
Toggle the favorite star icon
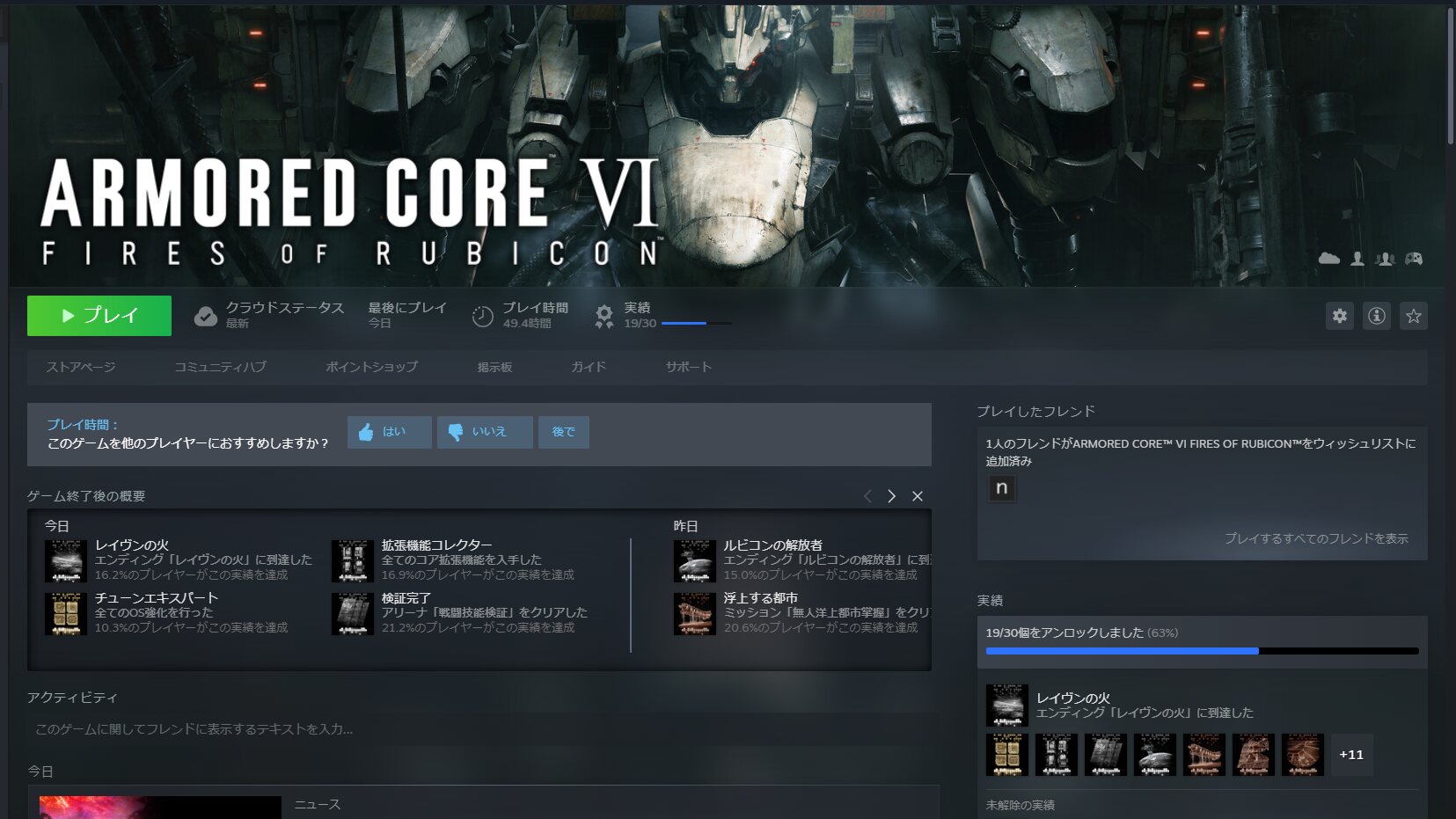pos(1413,316)
